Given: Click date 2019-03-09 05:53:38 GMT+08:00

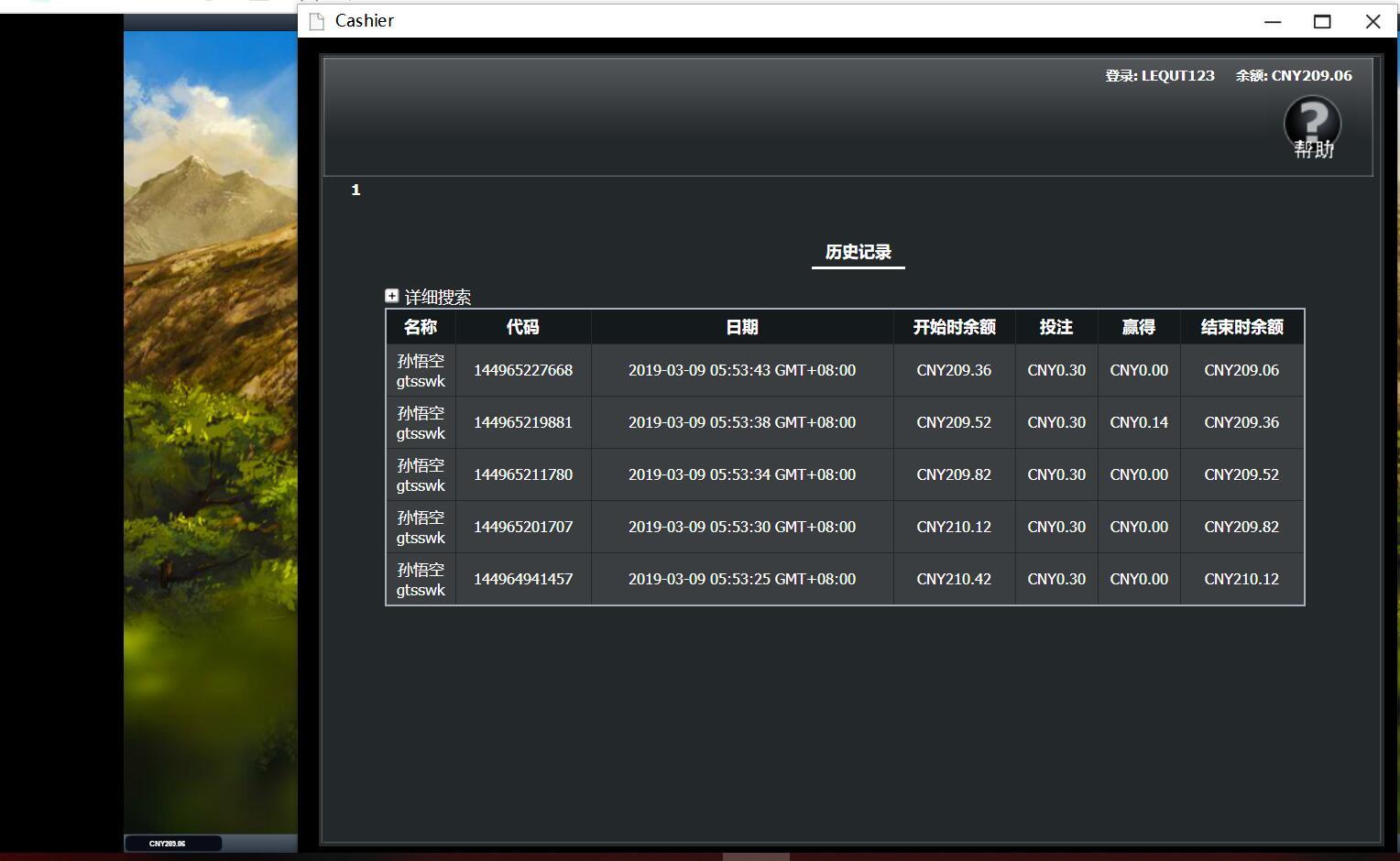Looking at the screenshot, I should pos(742,422).
